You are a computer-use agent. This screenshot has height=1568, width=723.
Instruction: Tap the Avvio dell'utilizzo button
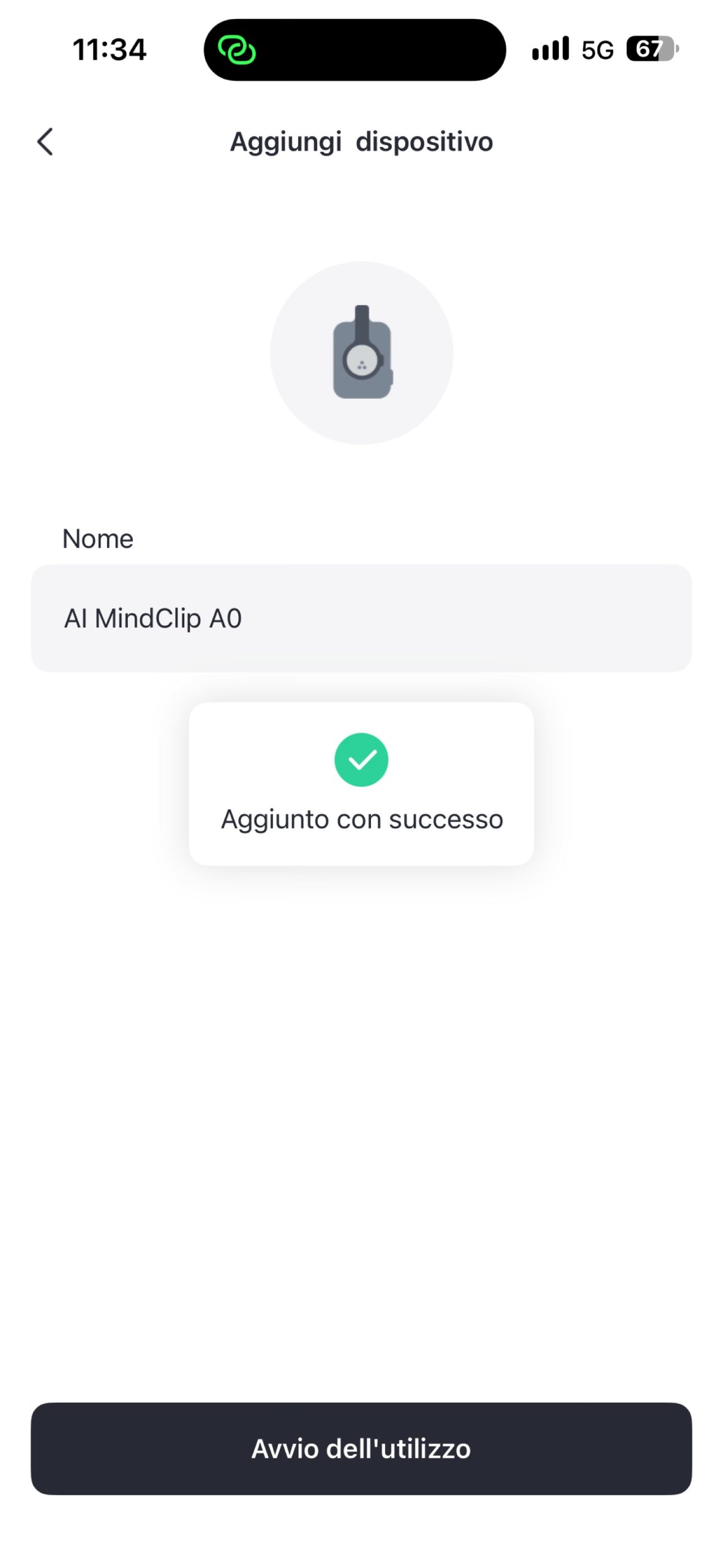click(361, 1449)
